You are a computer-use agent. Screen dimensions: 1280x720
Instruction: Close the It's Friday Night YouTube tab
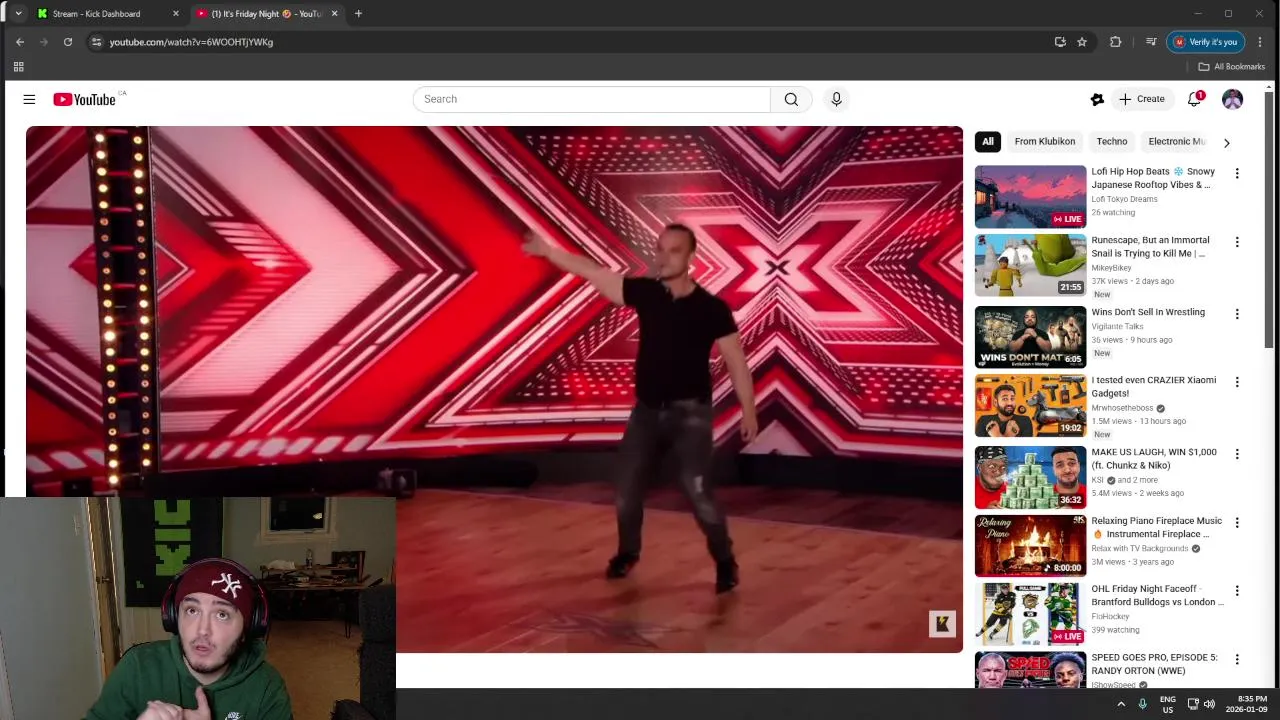(x=334, y=14)
